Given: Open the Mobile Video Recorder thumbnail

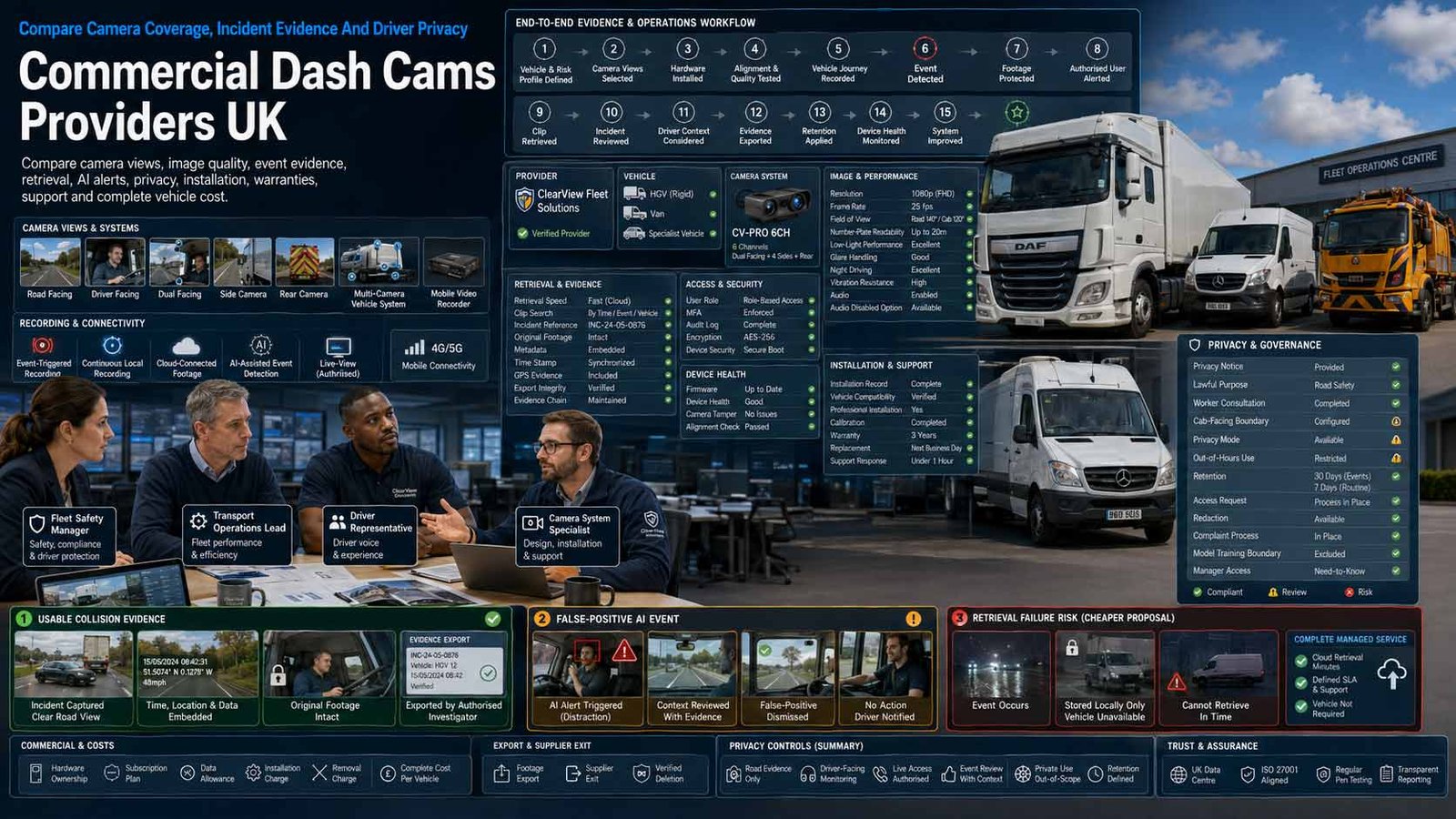Looking at the screenshot, I should (x=453, y=263).
